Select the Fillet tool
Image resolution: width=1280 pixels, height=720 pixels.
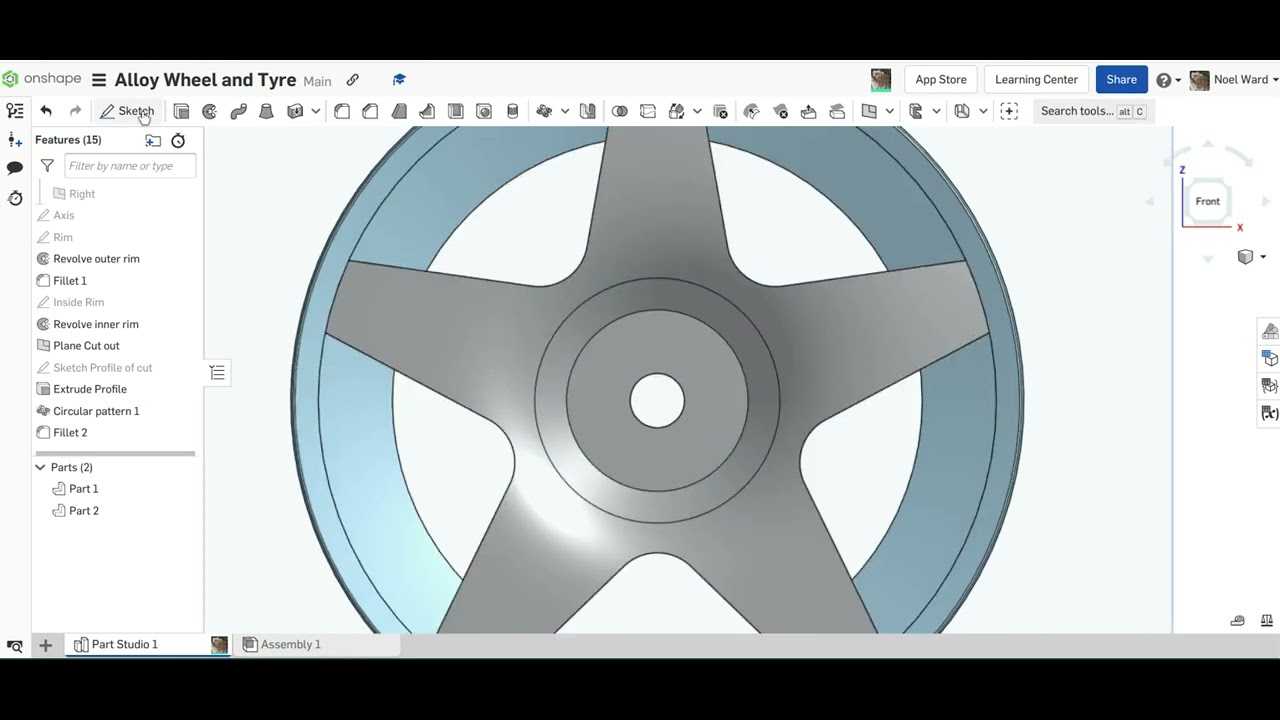[x=342, y=111]
